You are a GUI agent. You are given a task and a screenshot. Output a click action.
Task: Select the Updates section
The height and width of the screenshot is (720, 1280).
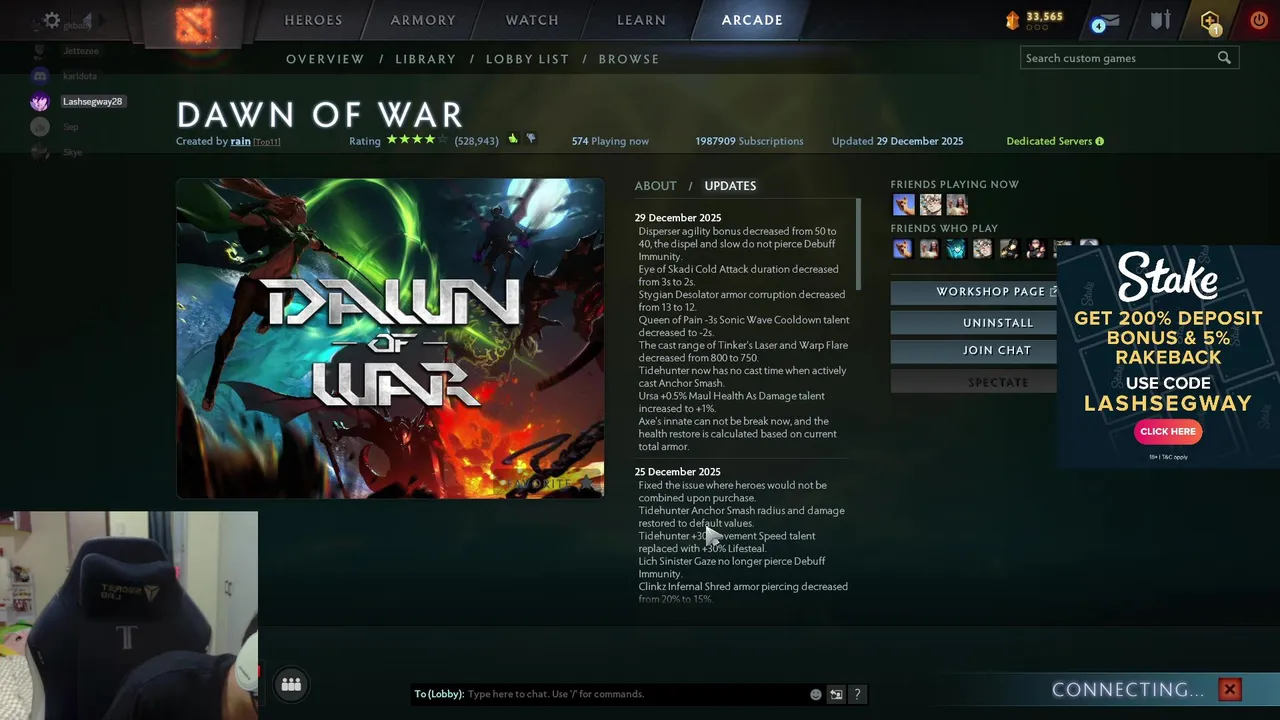730,186
